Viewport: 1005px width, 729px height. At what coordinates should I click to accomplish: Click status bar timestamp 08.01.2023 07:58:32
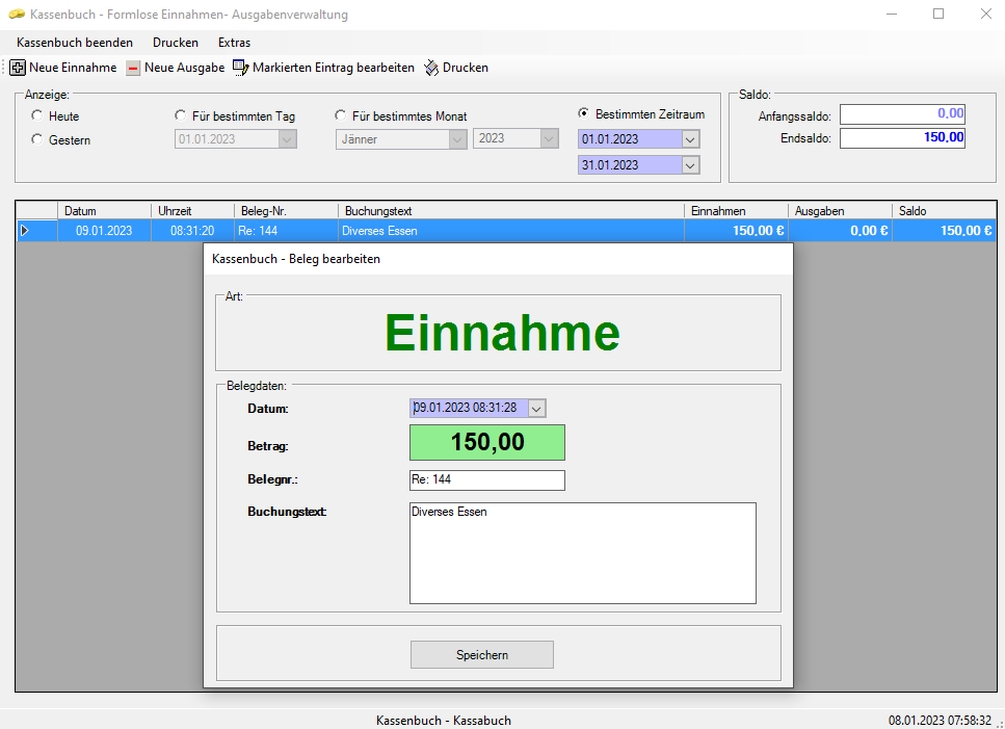pyautogui.click(x=940, y=721)
